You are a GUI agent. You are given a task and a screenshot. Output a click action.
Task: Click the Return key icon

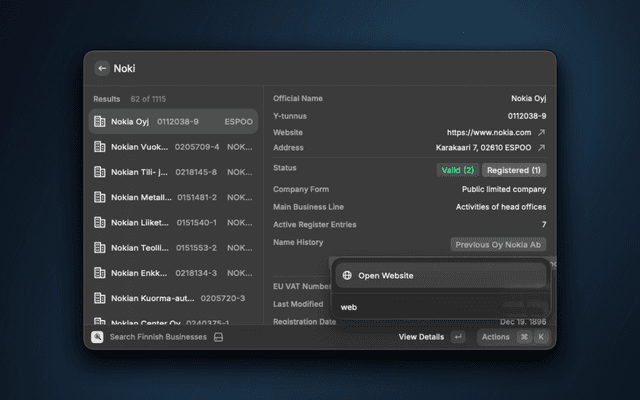coord(458,337)
